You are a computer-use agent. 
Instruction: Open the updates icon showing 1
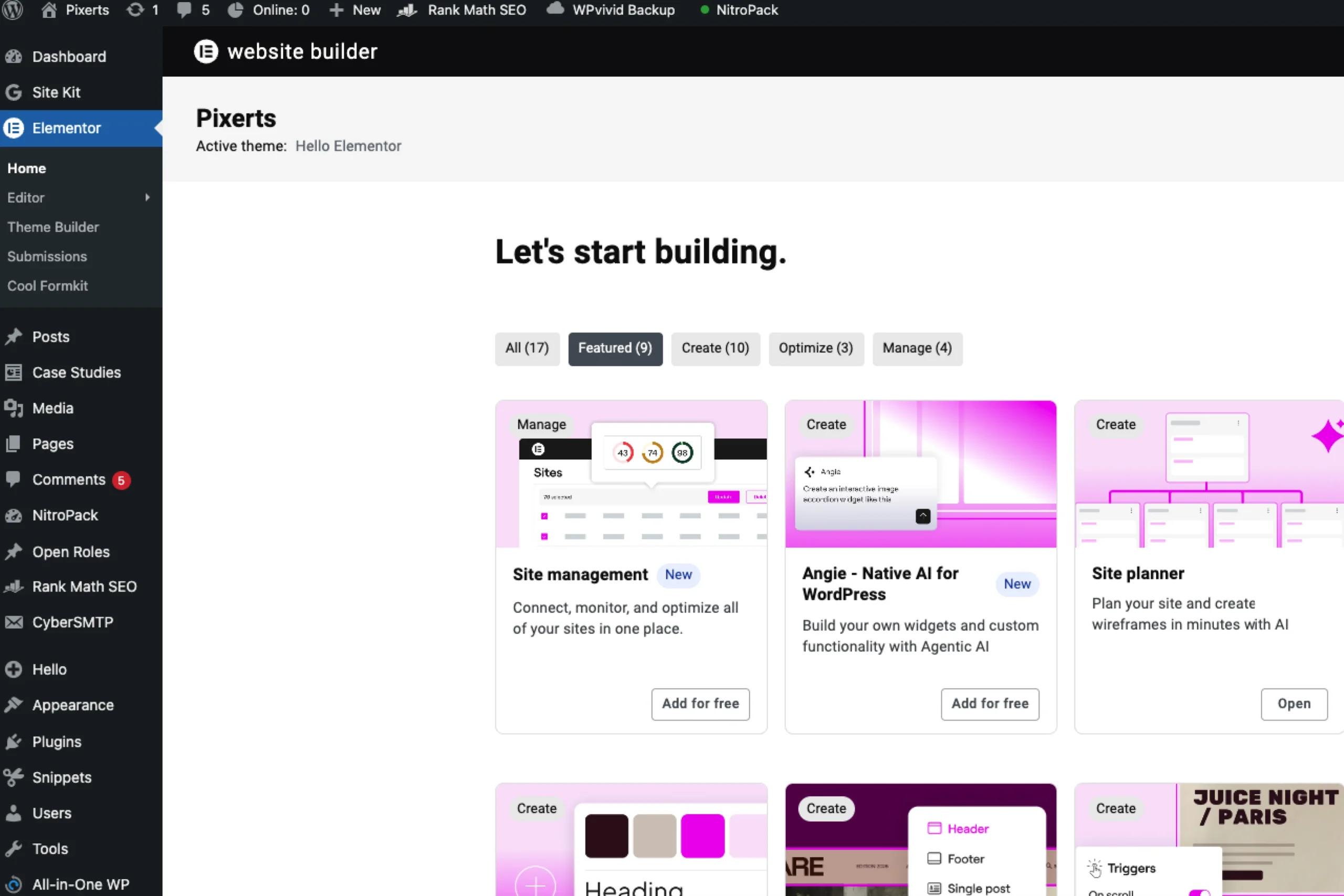coord(135,10)
